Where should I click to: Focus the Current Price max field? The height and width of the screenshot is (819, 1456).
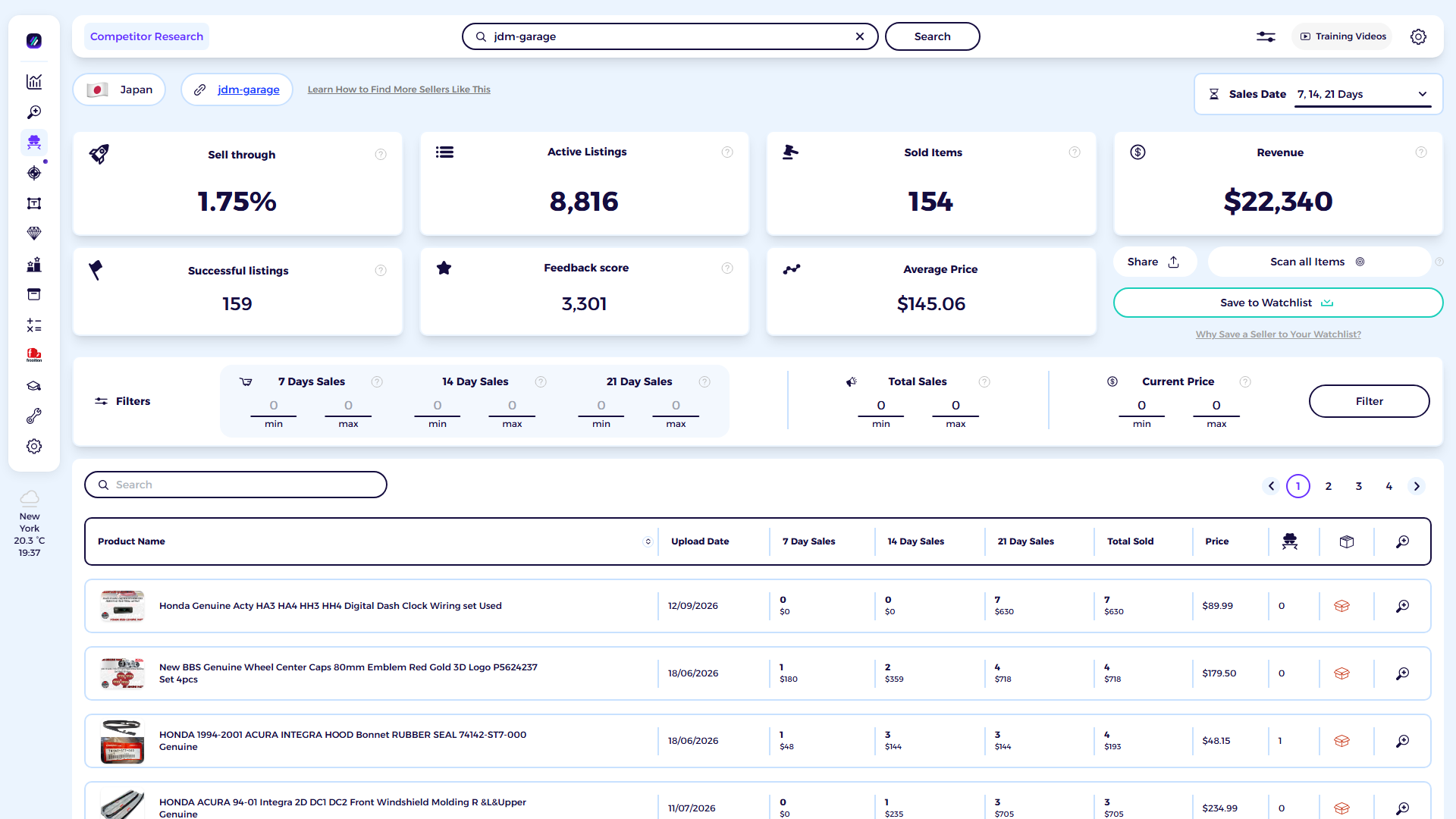click(x=1216, y=406)
